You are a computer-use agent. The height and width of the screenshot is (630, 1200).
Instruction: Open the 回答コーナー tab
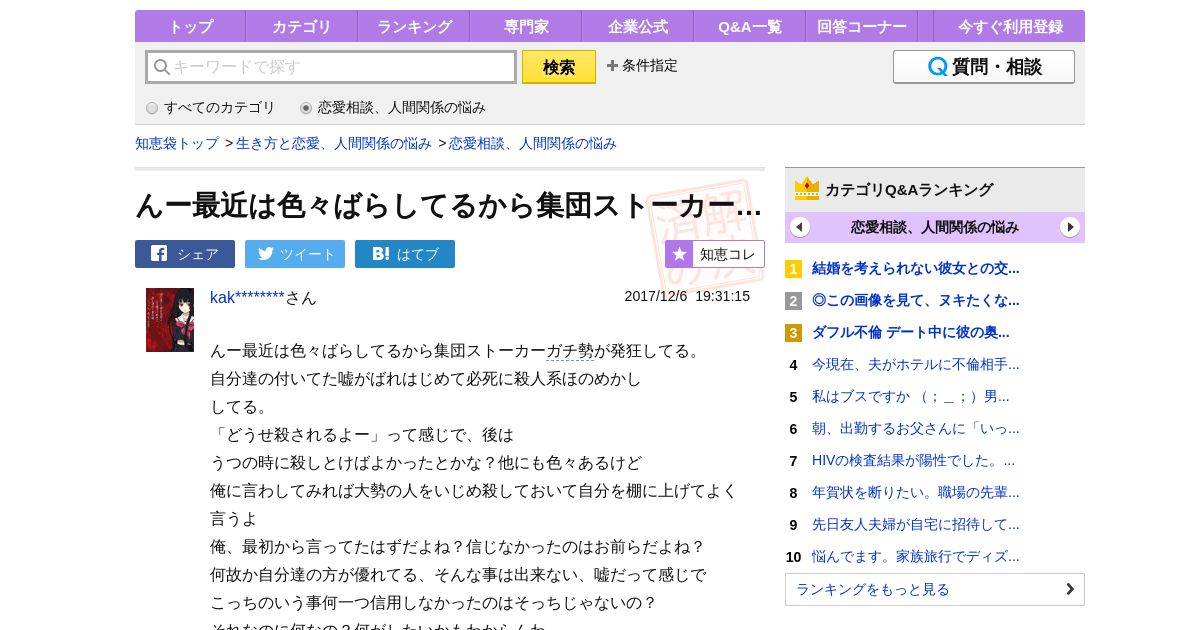tap(862, 26)
